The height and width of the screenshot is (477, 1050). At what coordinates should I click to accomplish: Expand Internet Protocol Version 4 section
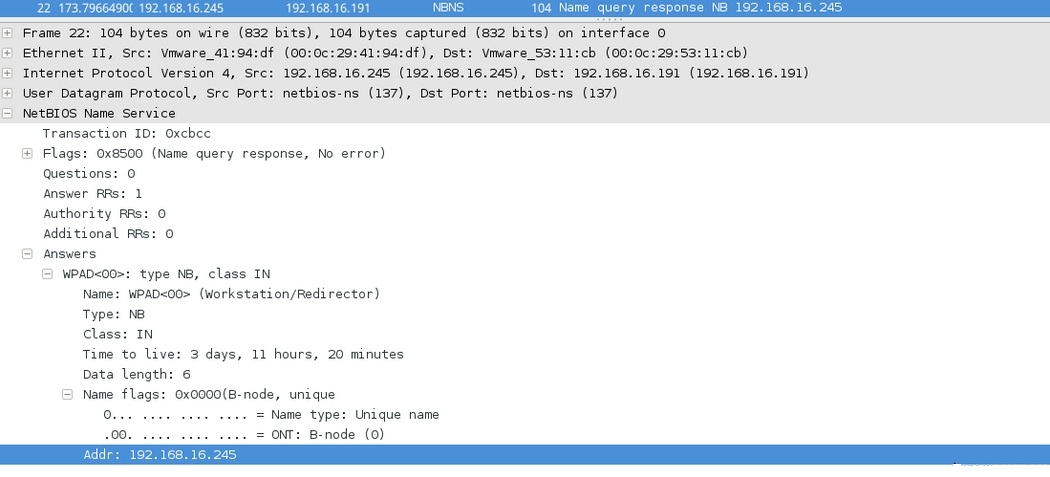point(8,73)
